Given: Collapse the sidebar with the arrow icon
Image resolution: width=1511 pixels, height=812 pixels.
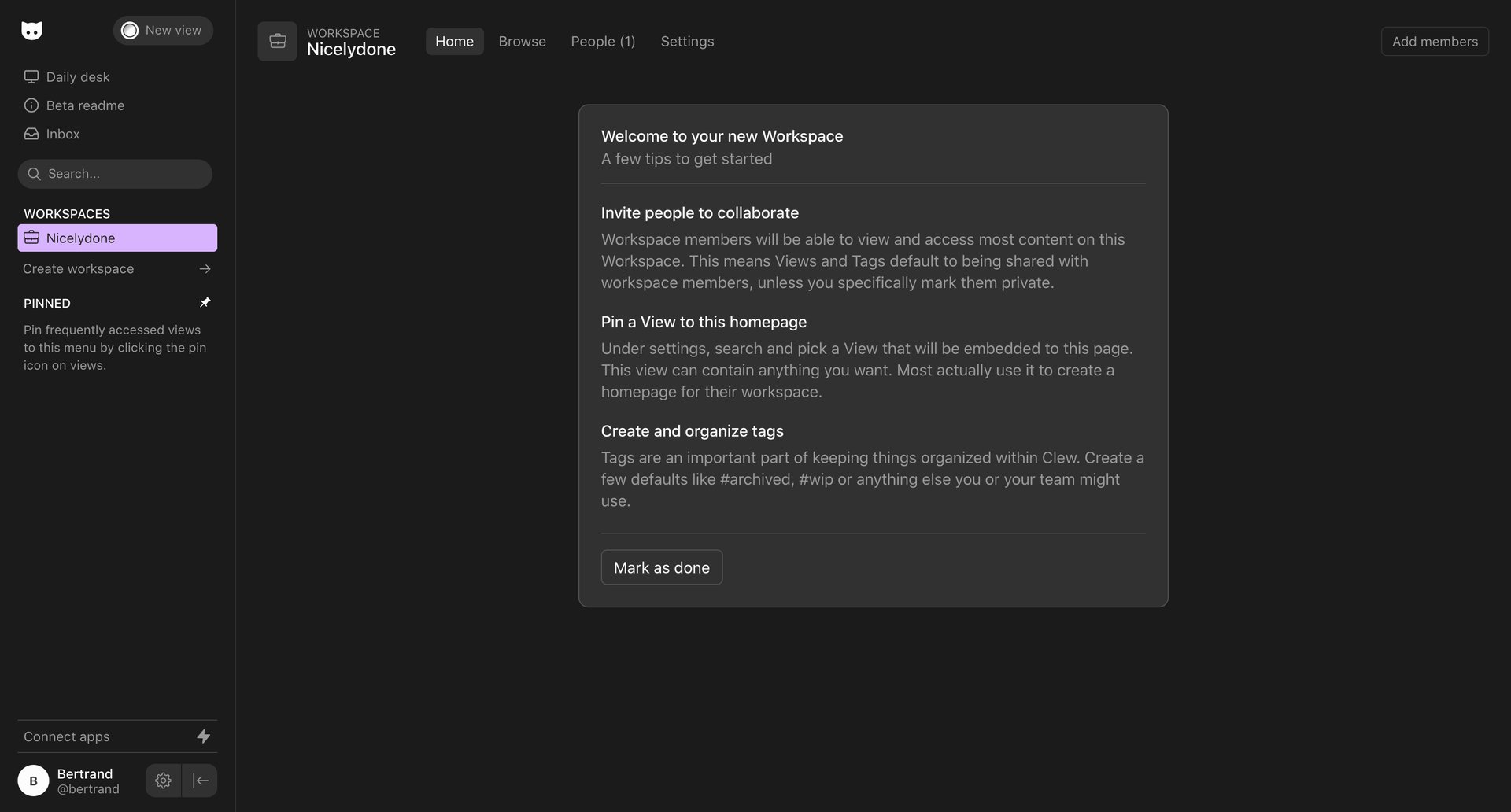Looking at the screenshot, I should click(x=199, y=780).
